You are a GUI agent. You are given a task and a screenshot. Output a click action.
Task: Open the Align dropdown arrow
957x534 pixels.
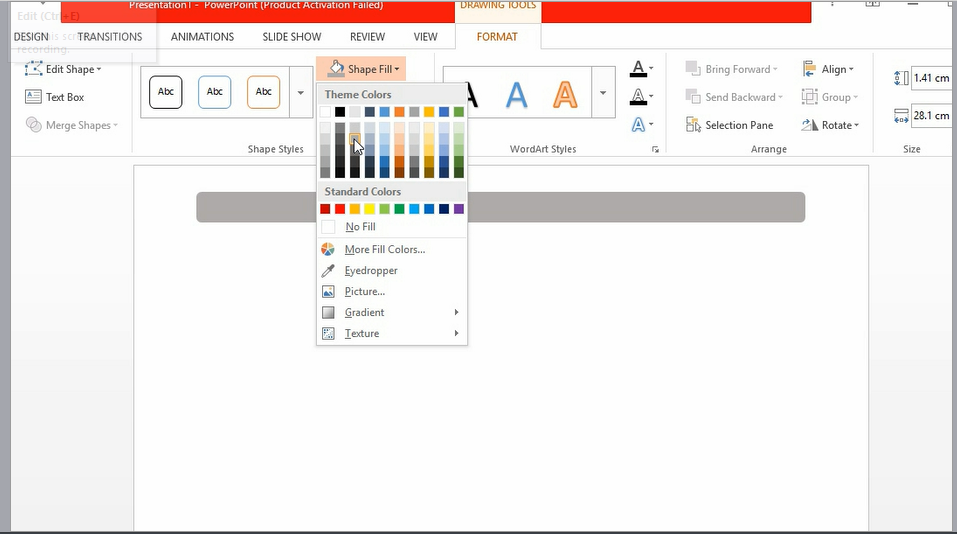coord(851,70)
